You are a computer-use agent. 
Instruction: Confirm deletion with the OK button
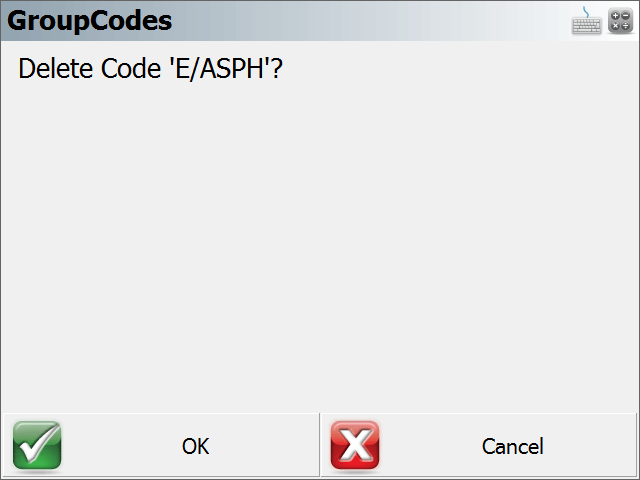(161, 445)
